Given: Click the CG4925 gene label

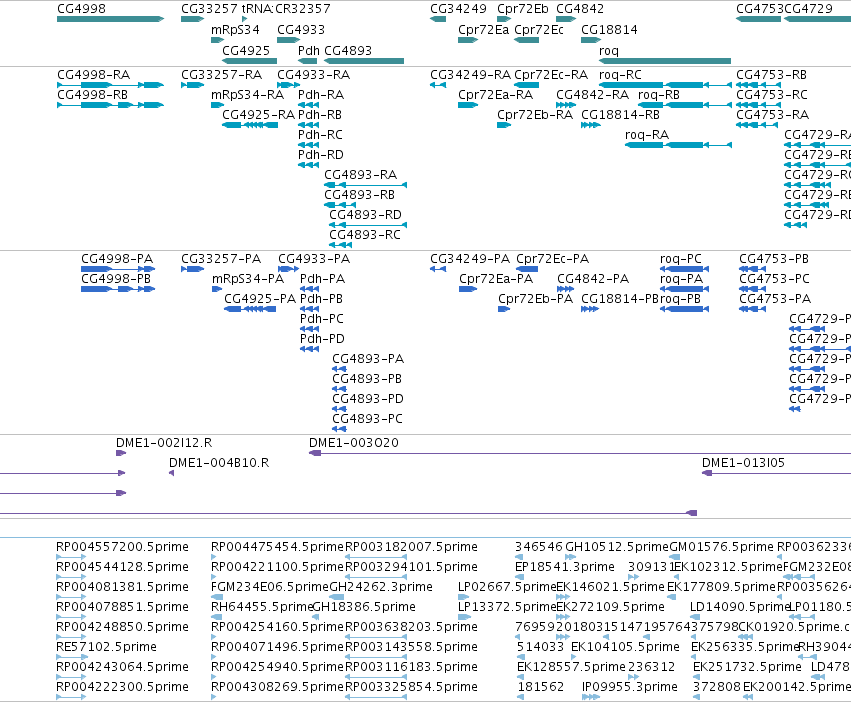Looking at the screenshot, I should tap(246, 50).
